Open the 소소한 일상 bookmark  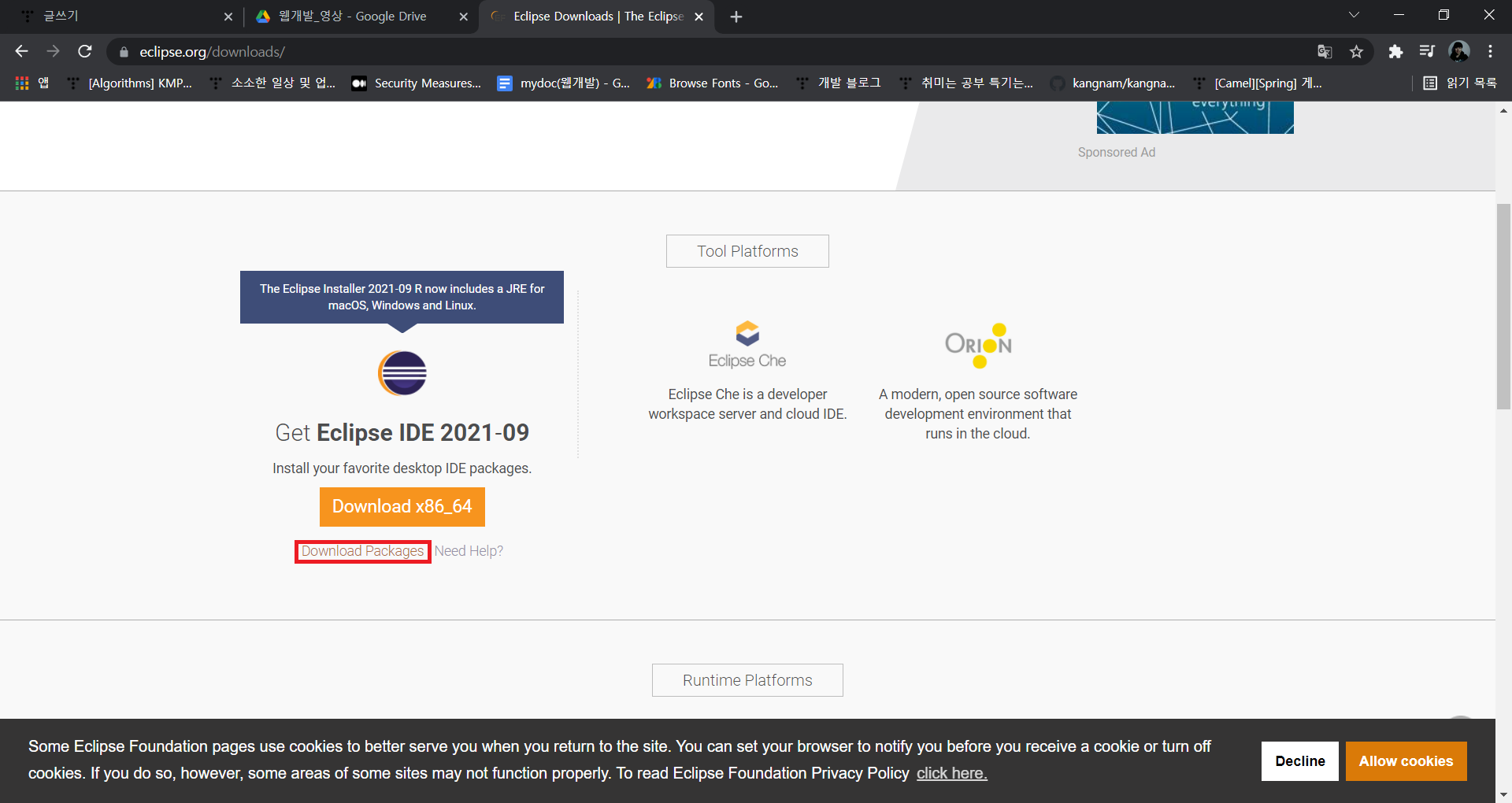272,83
